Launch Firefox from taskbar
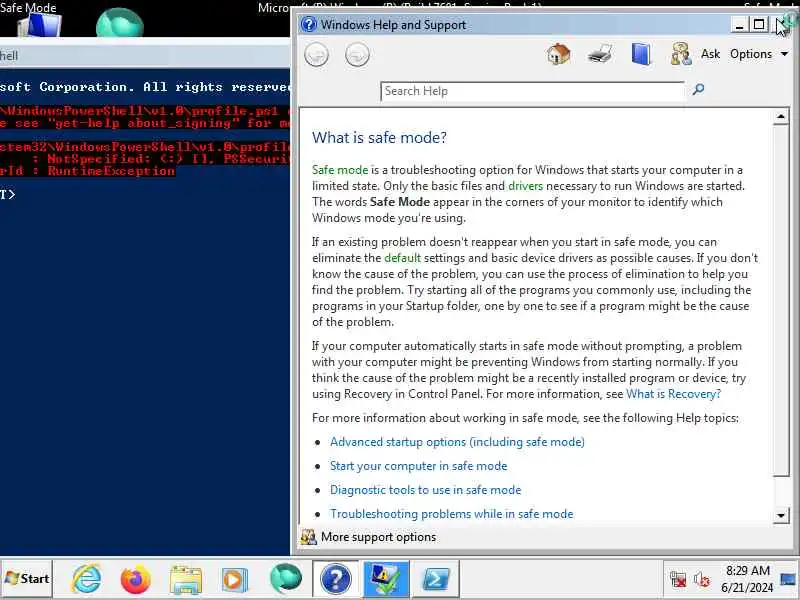The width and height of the screenshot is (800, 600). point(135,579)
